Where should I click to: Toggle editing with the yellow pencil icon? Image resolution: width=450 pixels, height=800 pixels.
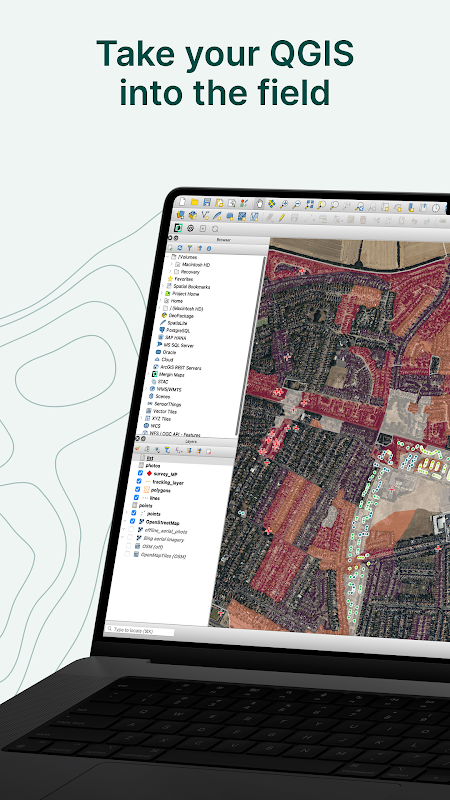point(282,217)
